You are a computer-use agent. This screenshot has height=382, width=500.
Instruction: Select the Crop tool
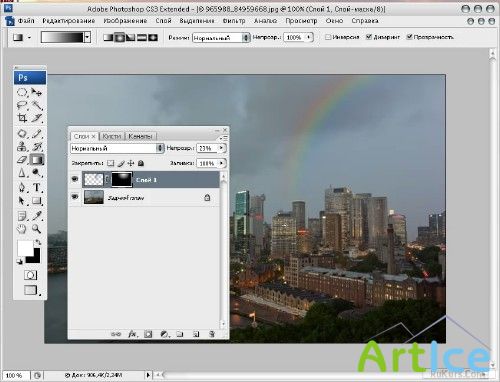pyautogui.click(x=22, y=118)
